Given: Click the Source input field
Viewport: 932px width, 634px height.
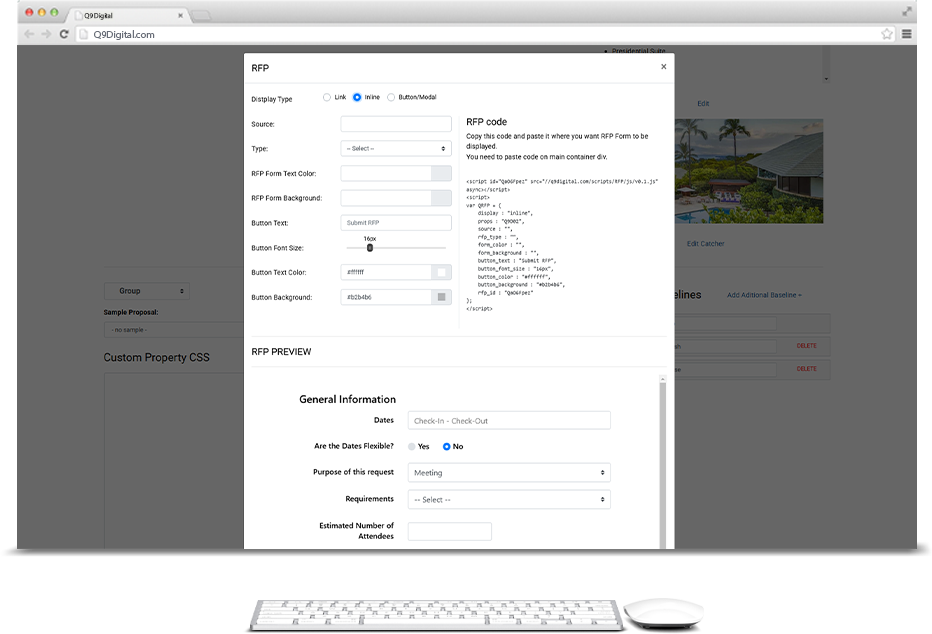Looking at the screenshot, I should 396,124.
